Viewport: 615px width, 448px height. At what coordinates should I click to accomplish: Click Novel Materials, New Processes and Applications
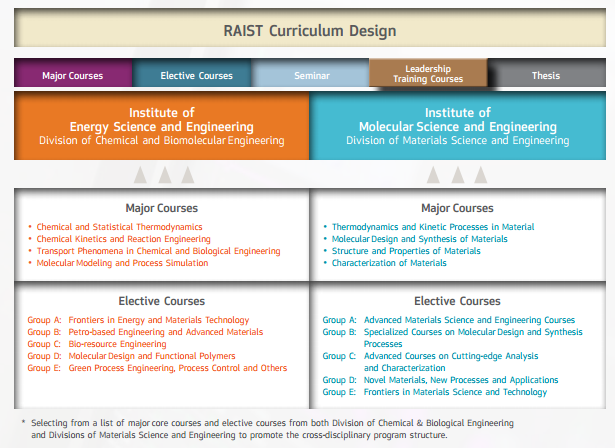coord(461,380)
